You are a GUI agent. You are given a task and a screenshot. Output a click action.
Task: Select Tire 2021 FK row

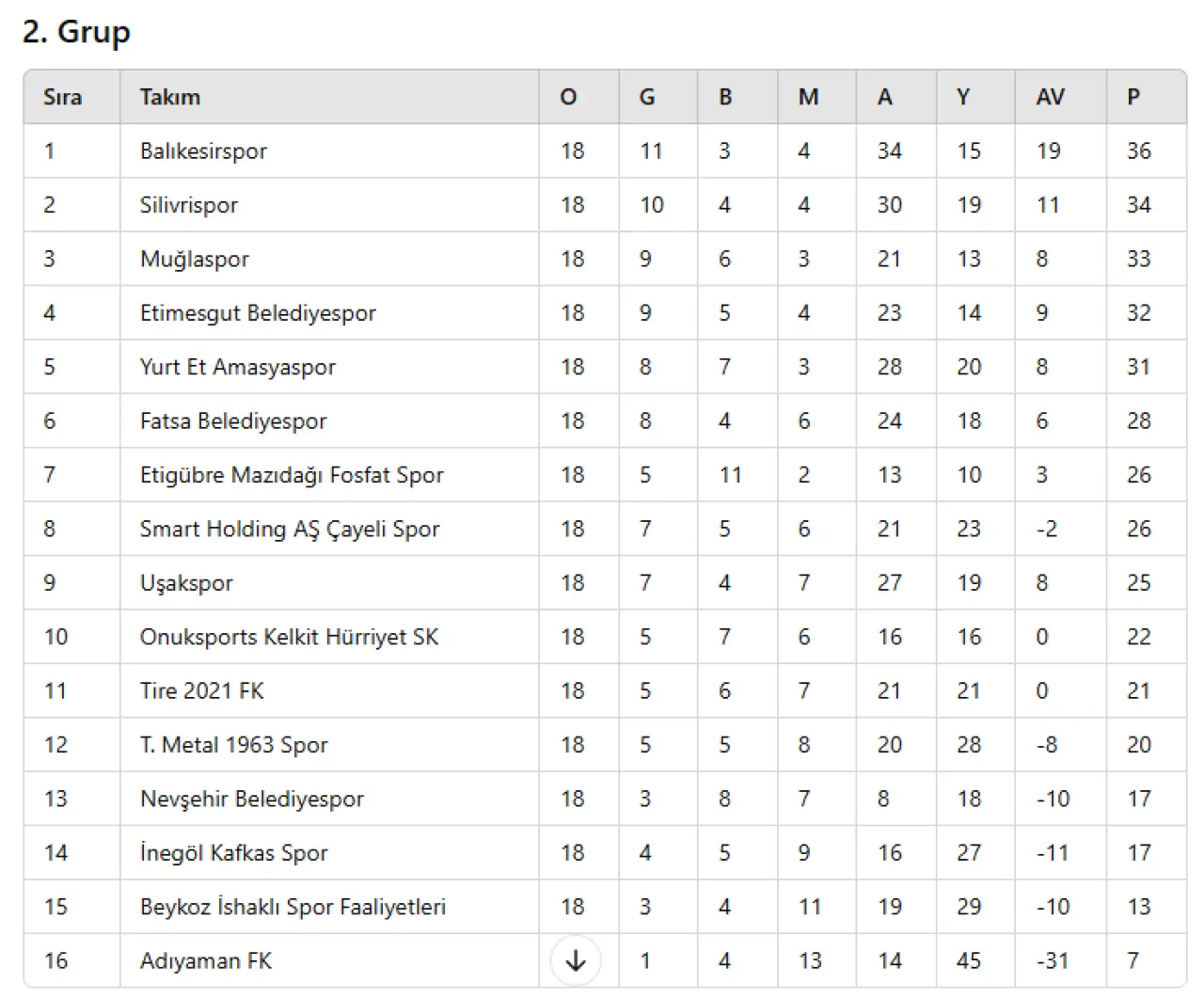coord(202,691)
